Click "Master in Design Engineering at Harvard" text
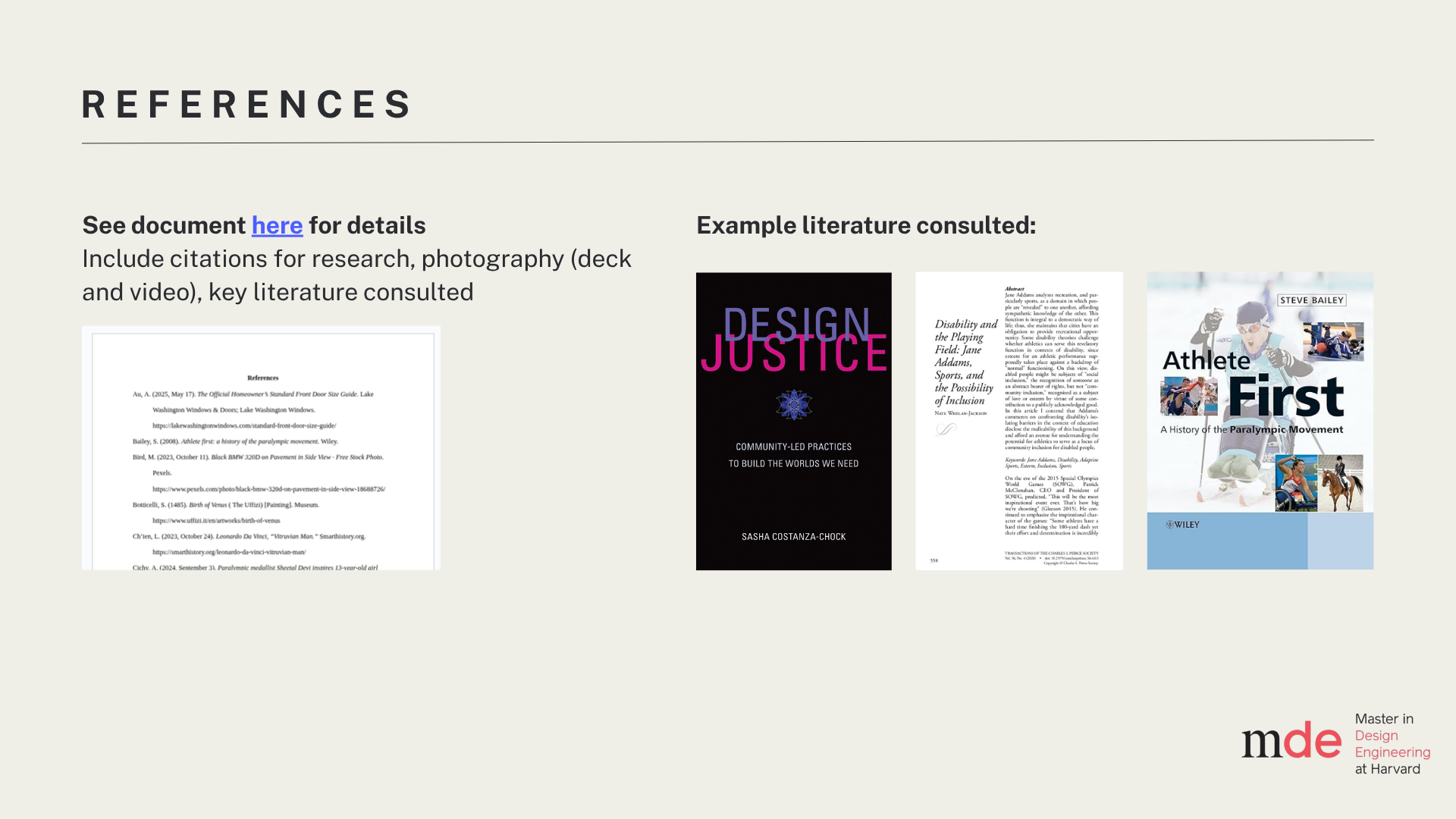 1392,744
